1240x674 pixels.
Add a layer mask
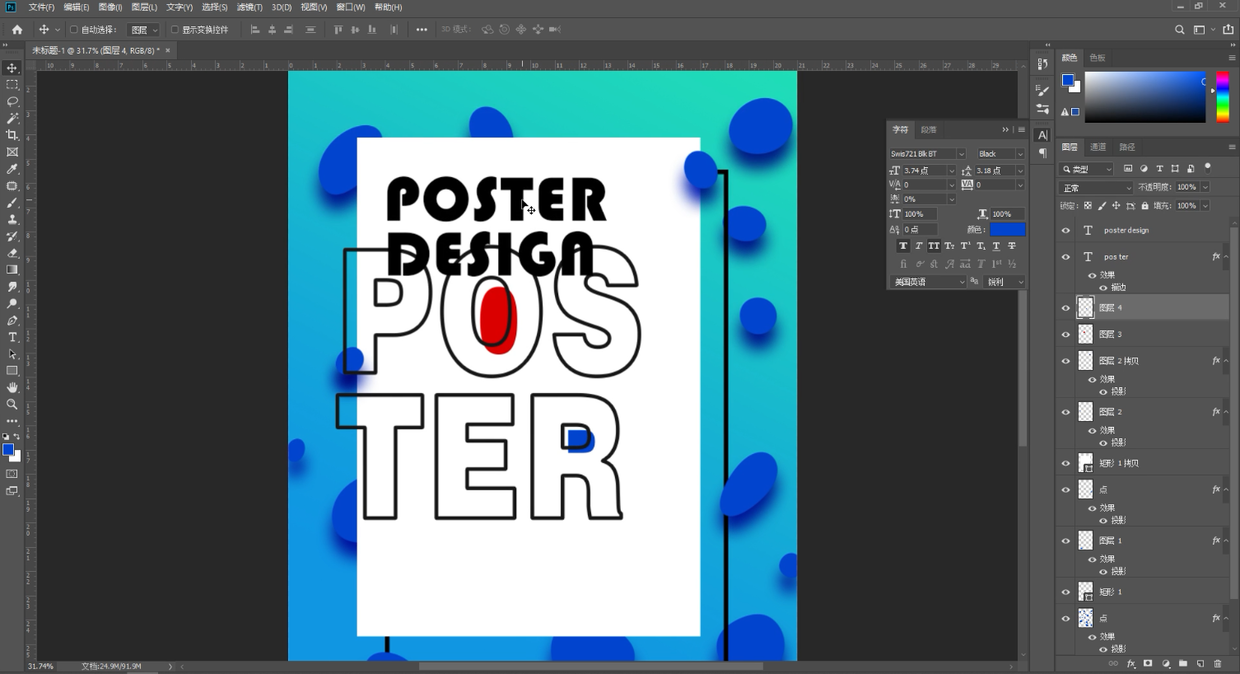point(1148,664)
